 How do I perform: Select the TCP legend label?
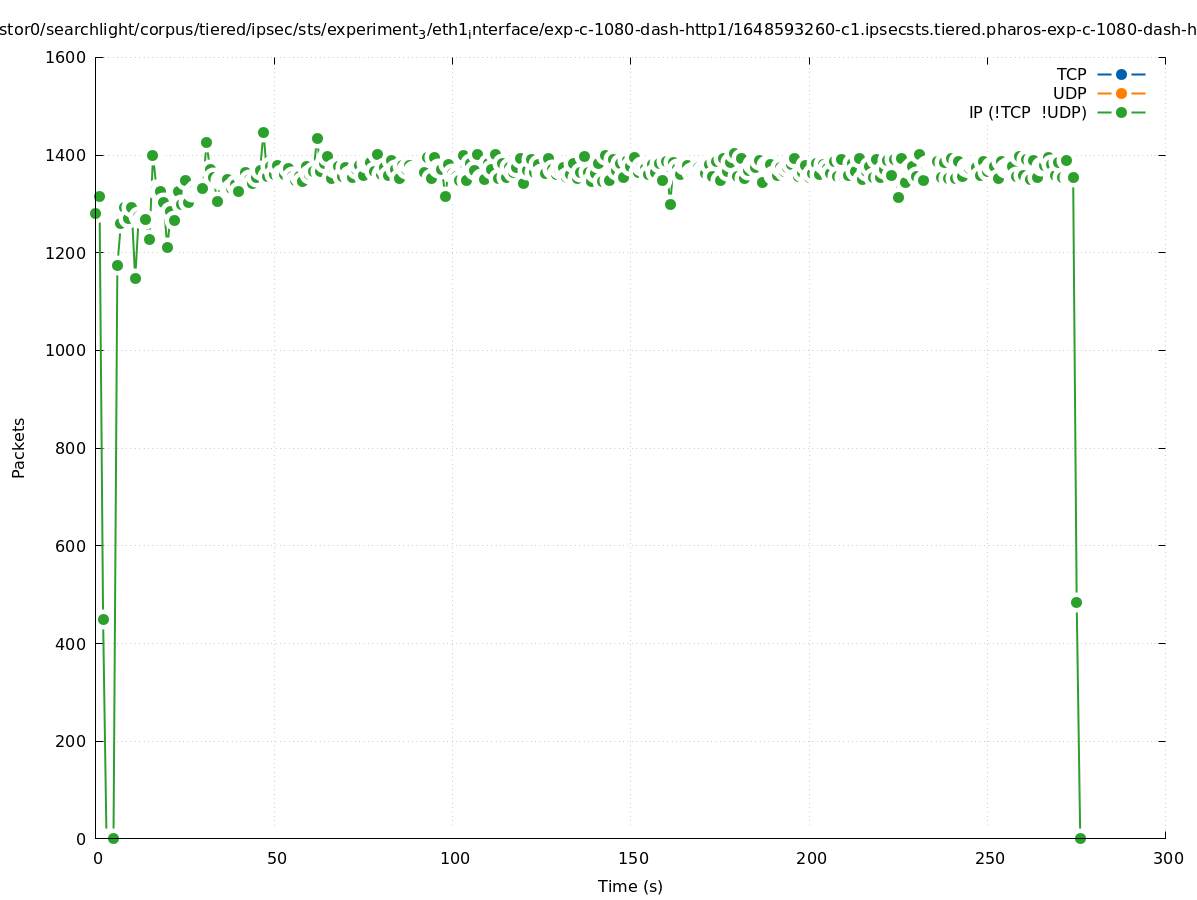pos(1071,74)
